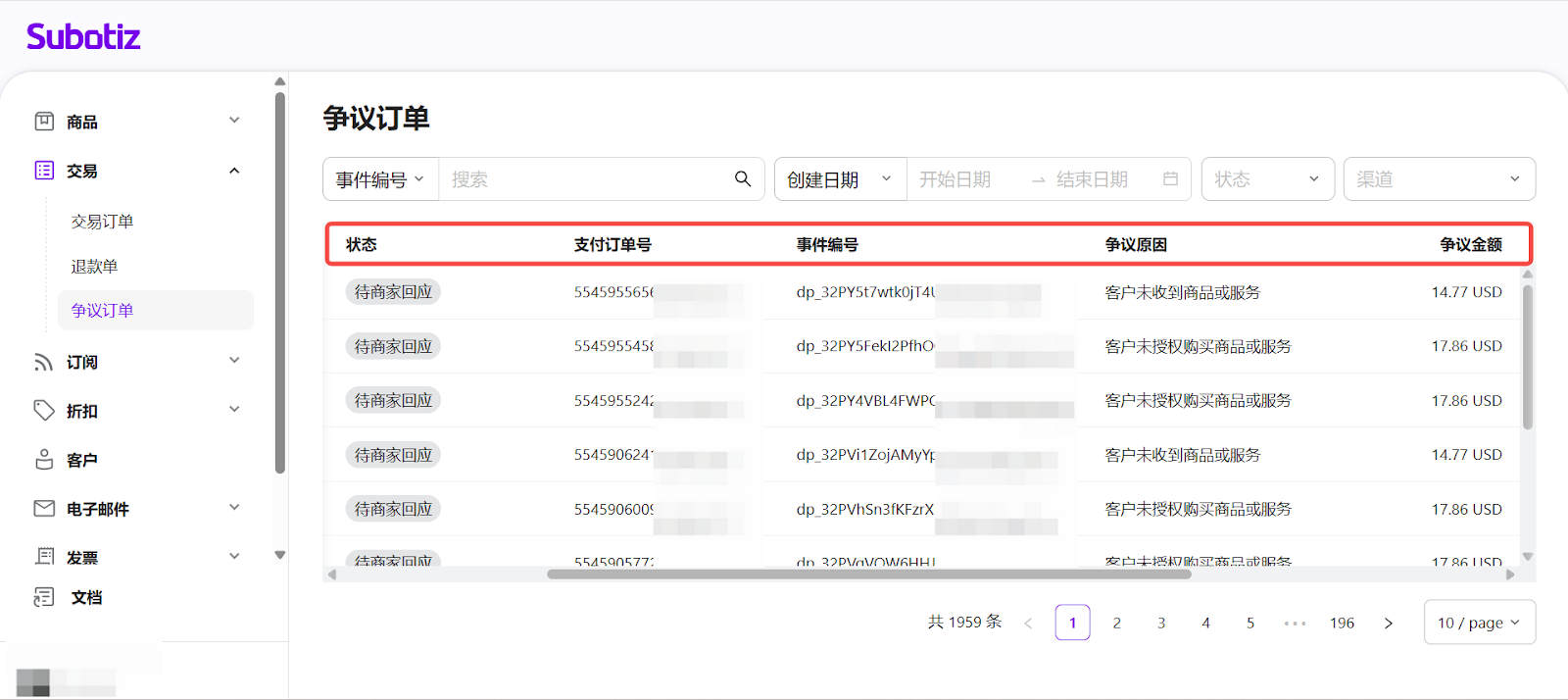1568x700 pixels.
Task: Click the 文档 document icon
Action: pos(44,597)
